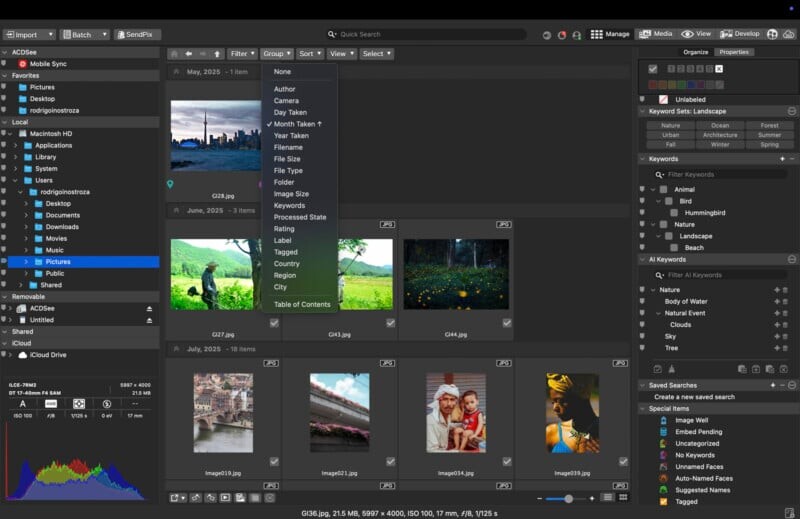Toggle the tagged checkbox on GI27.jpg
Image resolution: width=800 pixels, height=519 pixels.
coord(273,323)
